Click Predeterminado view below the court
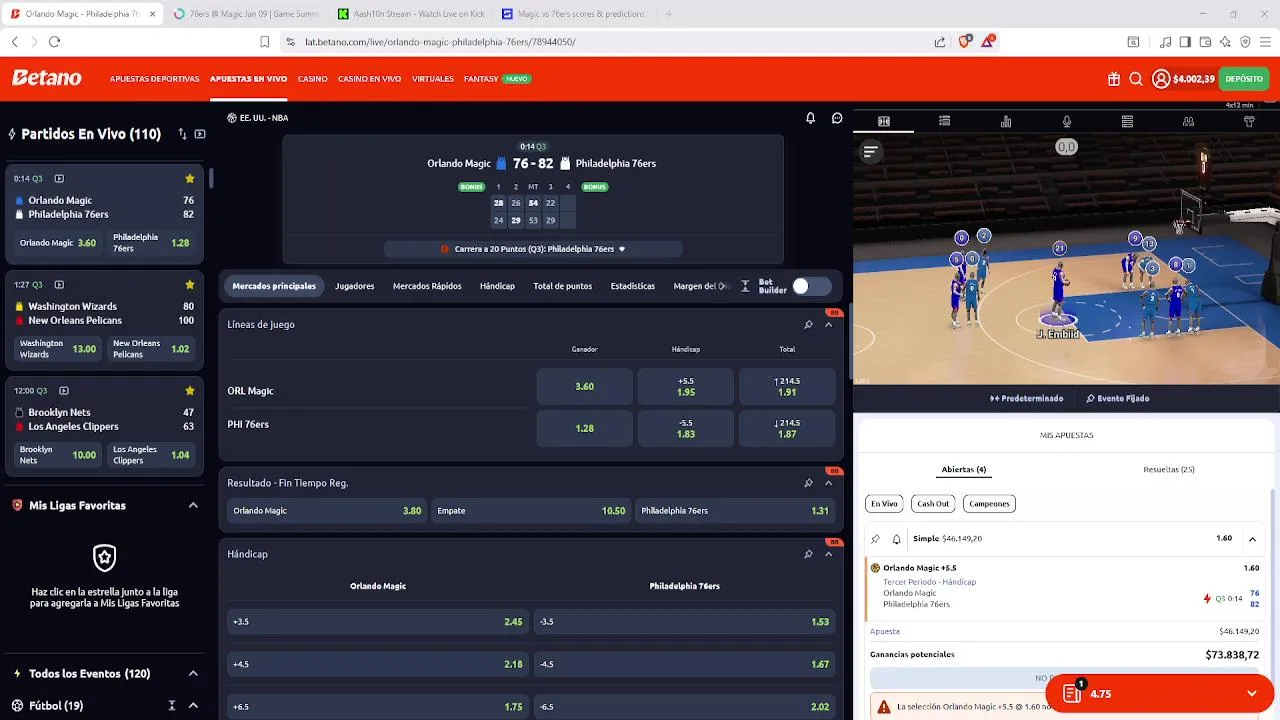The image size is (1280, 720). pyautogui.click(x=1027, y=399)
